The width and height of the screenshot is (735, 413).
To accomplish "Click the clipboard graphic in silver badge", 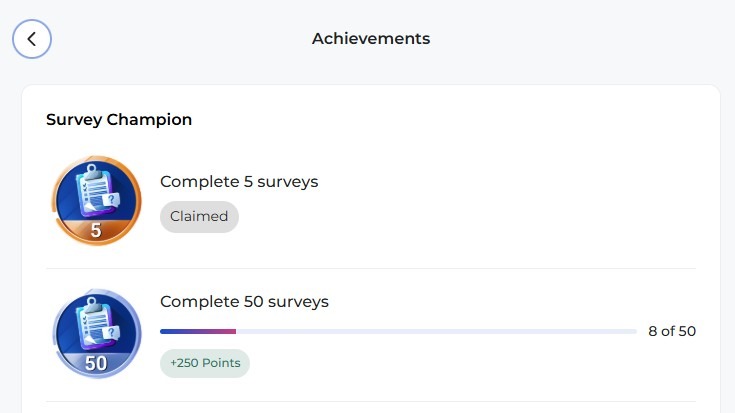I will [x=97, y=323].
